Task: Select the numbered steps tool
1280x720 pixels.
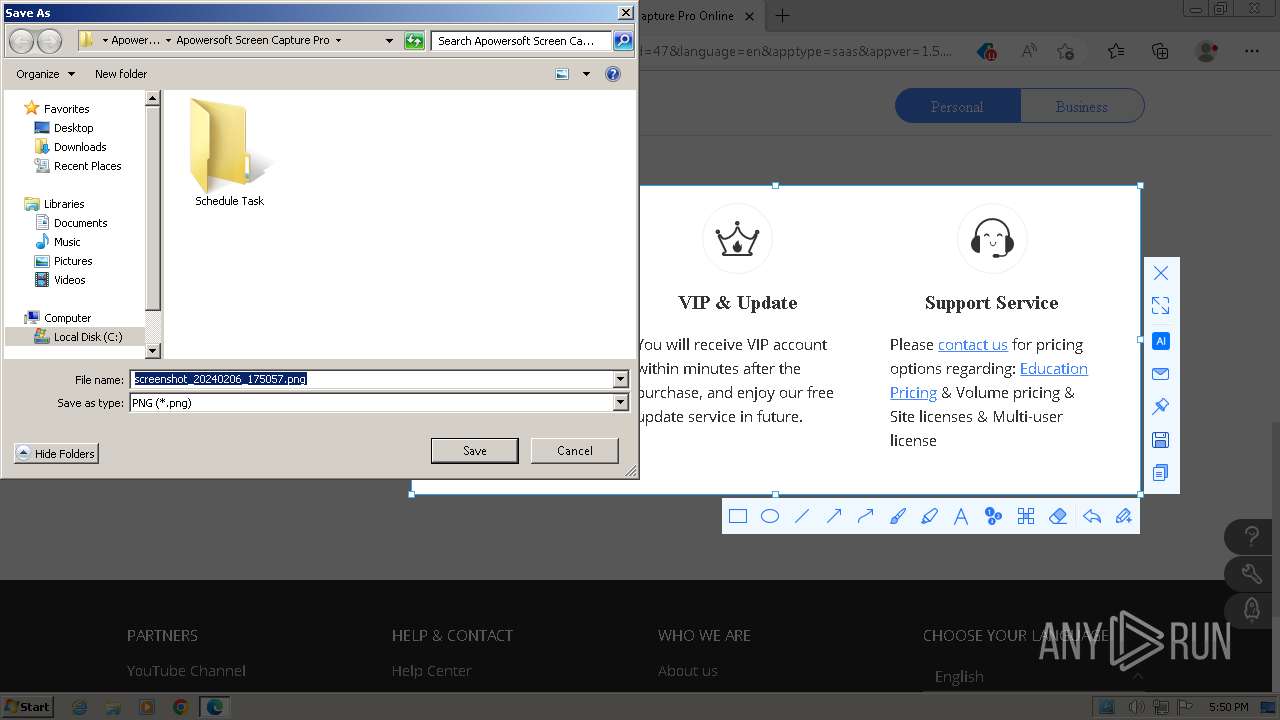Action: coord(993,516)
